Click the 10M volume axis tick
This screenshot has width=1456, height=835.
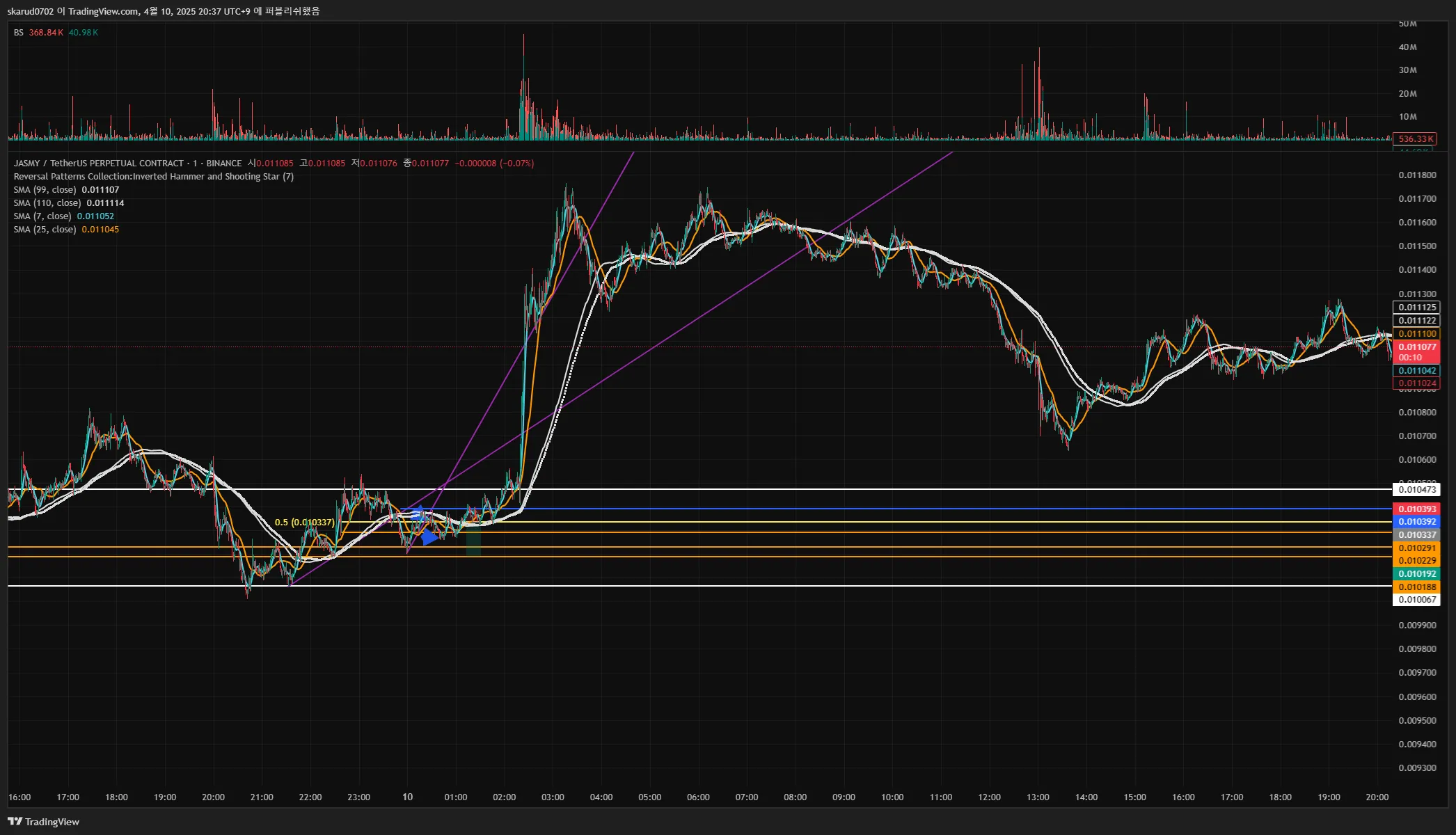(x=1407, y=116)
